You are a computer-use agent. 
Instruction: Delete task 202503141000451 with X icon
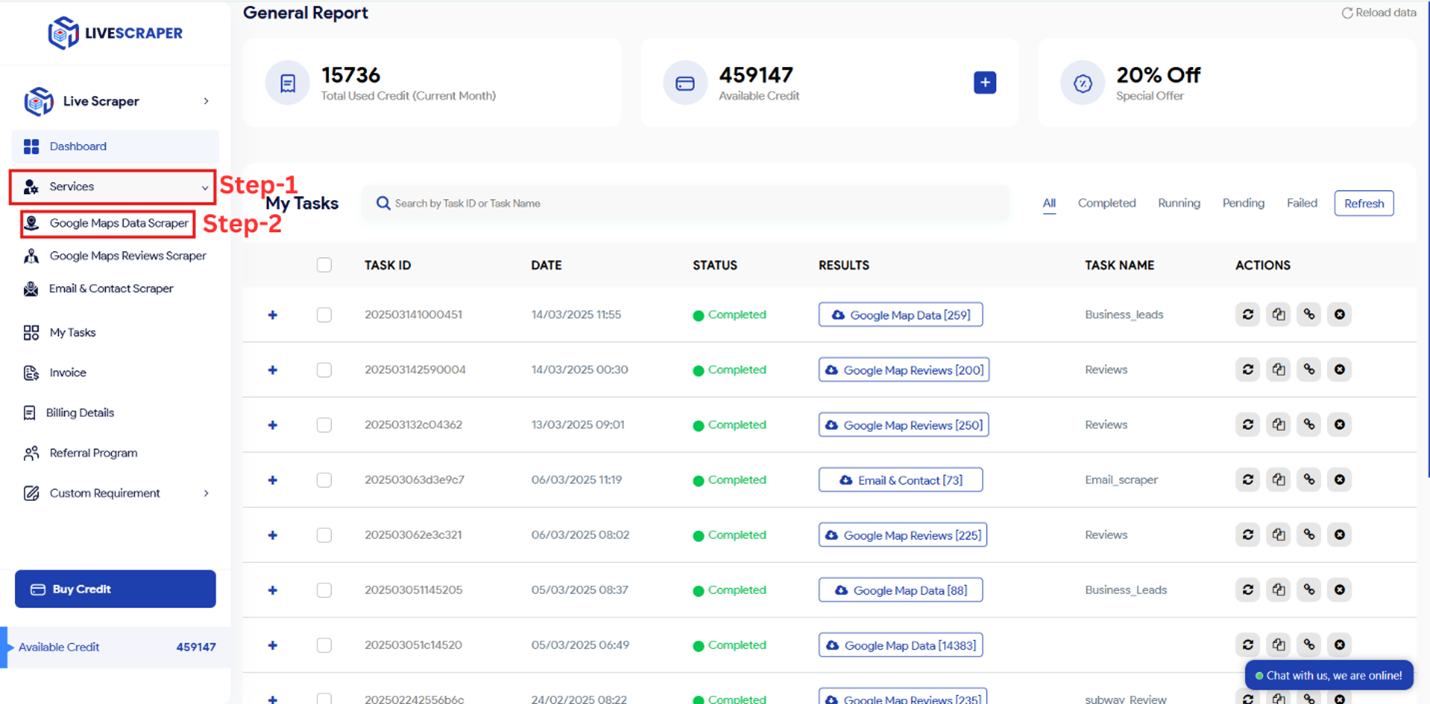pos(1340,314)
